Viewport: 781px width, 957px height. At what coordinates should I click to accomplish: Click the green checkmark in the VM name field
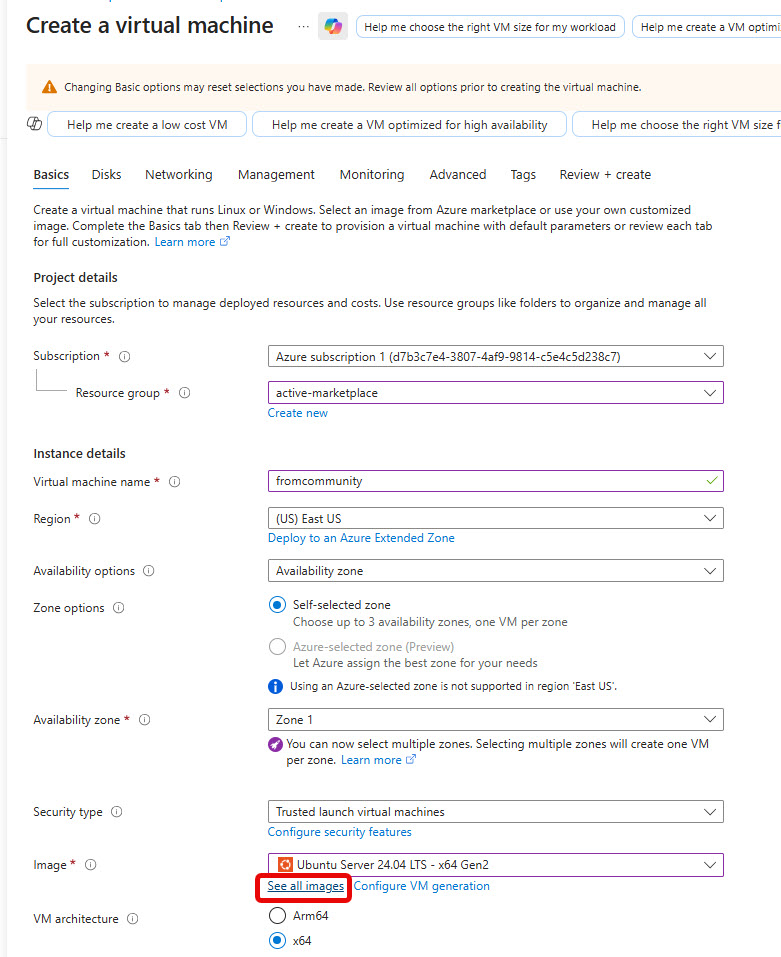(711, 481)
